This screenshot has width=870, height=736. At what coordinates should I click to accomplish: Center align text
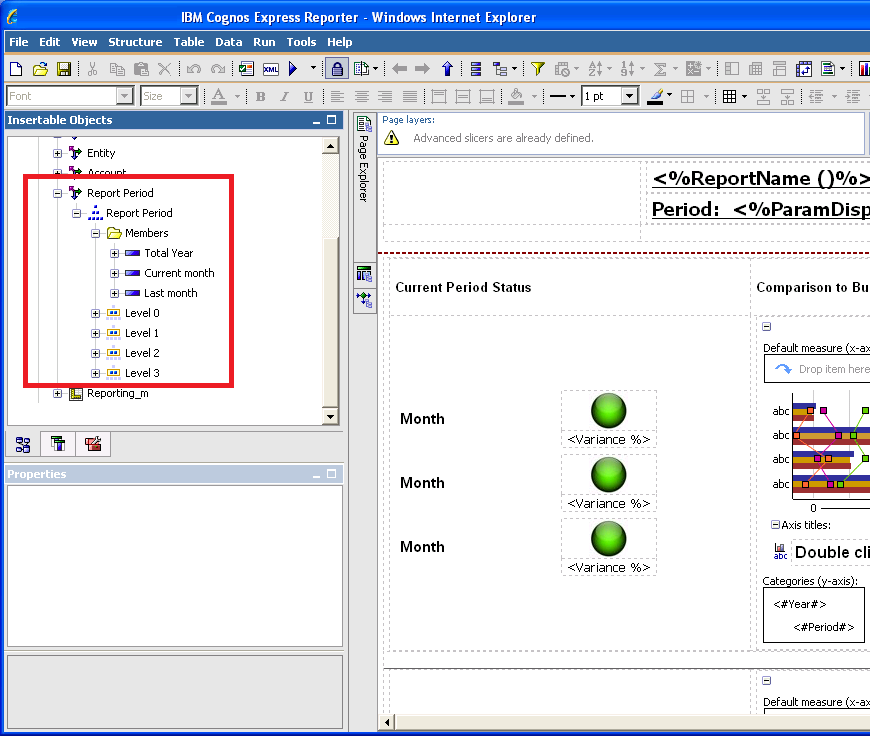click(x=361, y=97)
